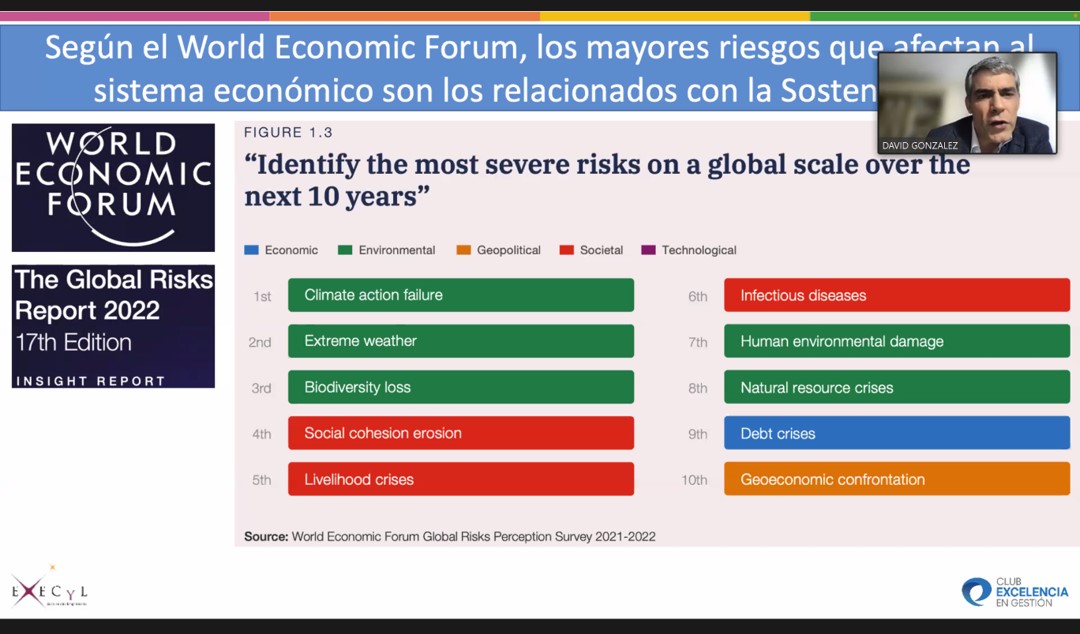This screenshot has width=1080, height=634.
Task: Select the Social cohesion erosion bar
Action: click(461, 433)
